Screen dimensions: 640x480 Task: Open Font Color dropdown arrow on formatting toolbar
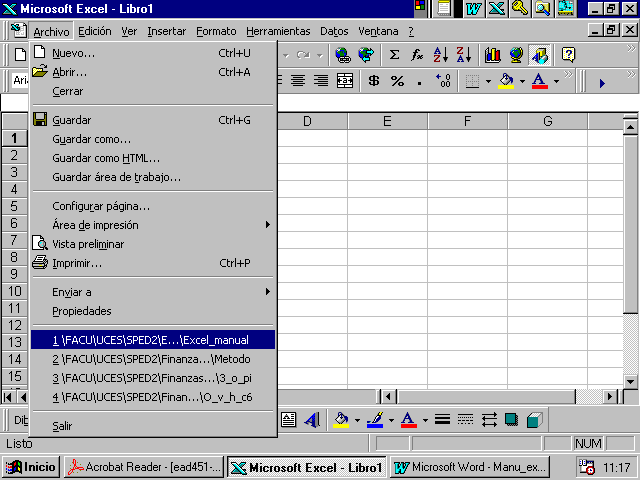coord(556,81)
